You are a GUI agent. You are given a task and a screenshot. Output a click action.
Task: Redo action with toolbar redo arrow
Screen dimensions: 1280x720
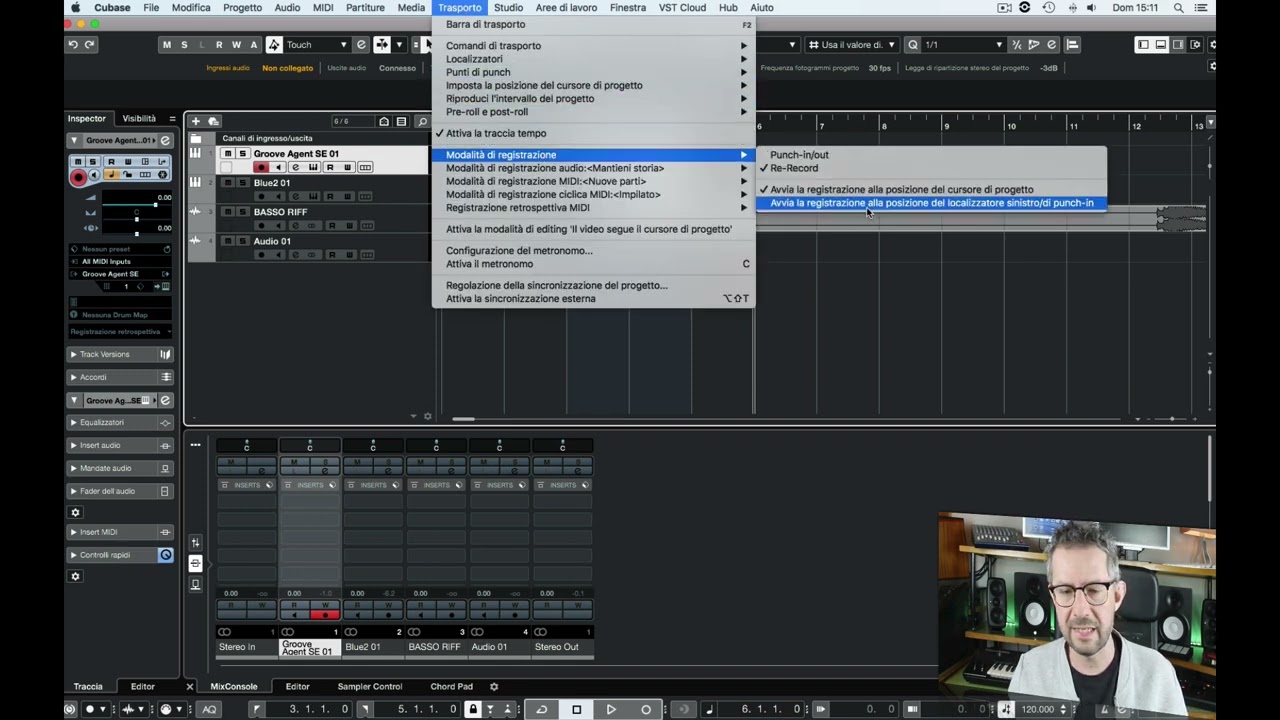click(90, 44)
